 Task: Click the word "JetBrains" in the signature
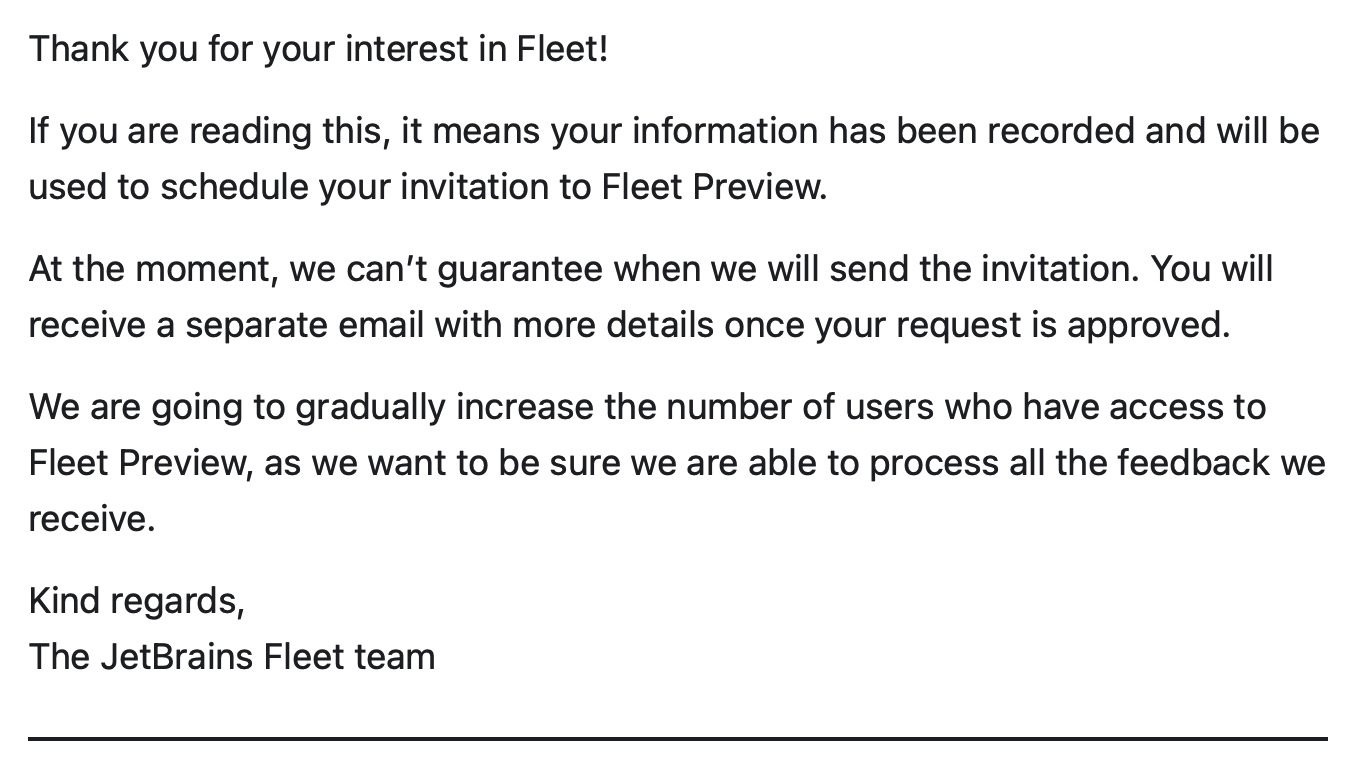[x=177, y=657]
